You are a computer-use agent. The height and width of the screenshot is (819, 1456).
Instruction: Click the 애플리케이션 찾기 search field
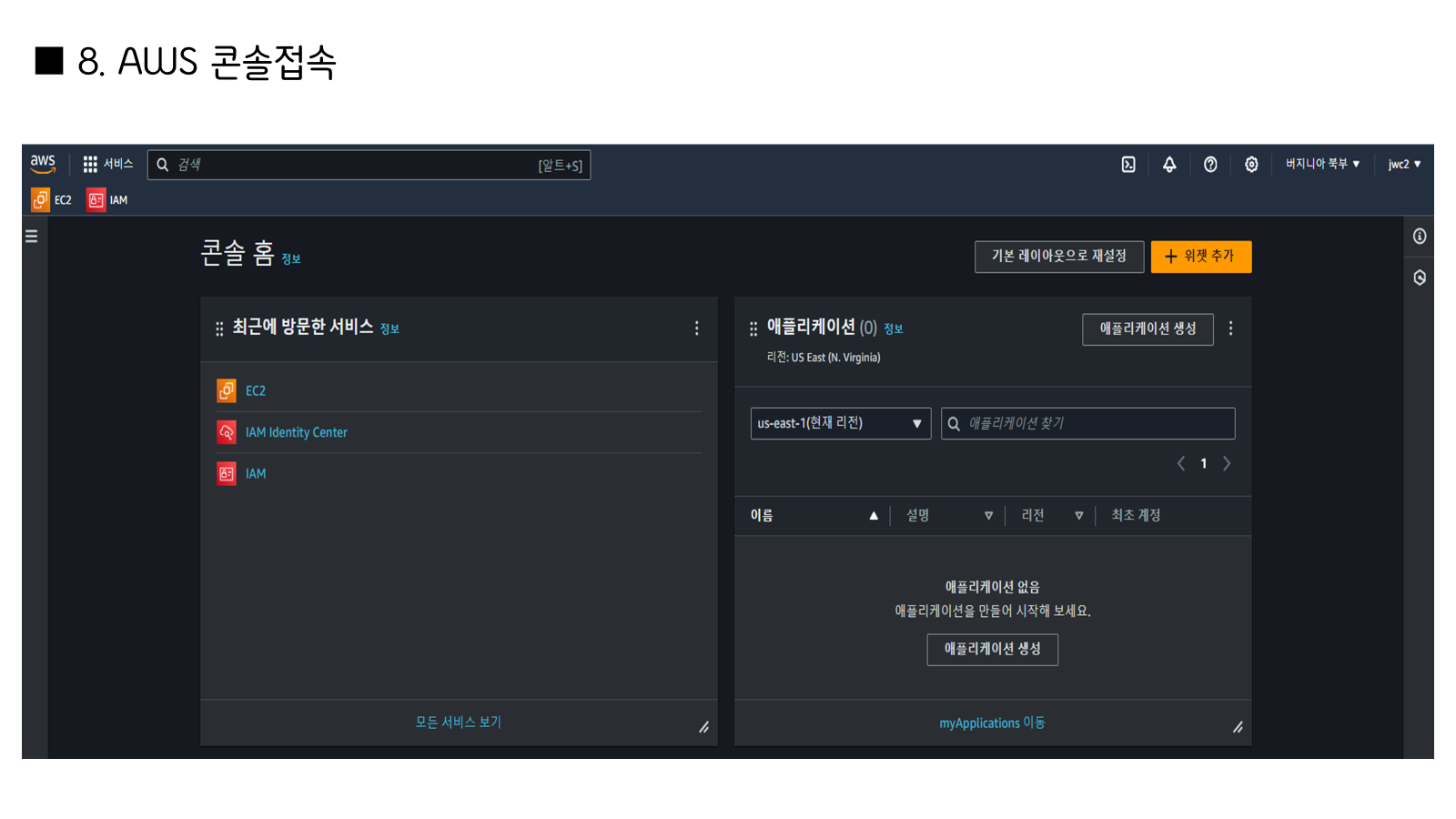(x=1088, y=423)
